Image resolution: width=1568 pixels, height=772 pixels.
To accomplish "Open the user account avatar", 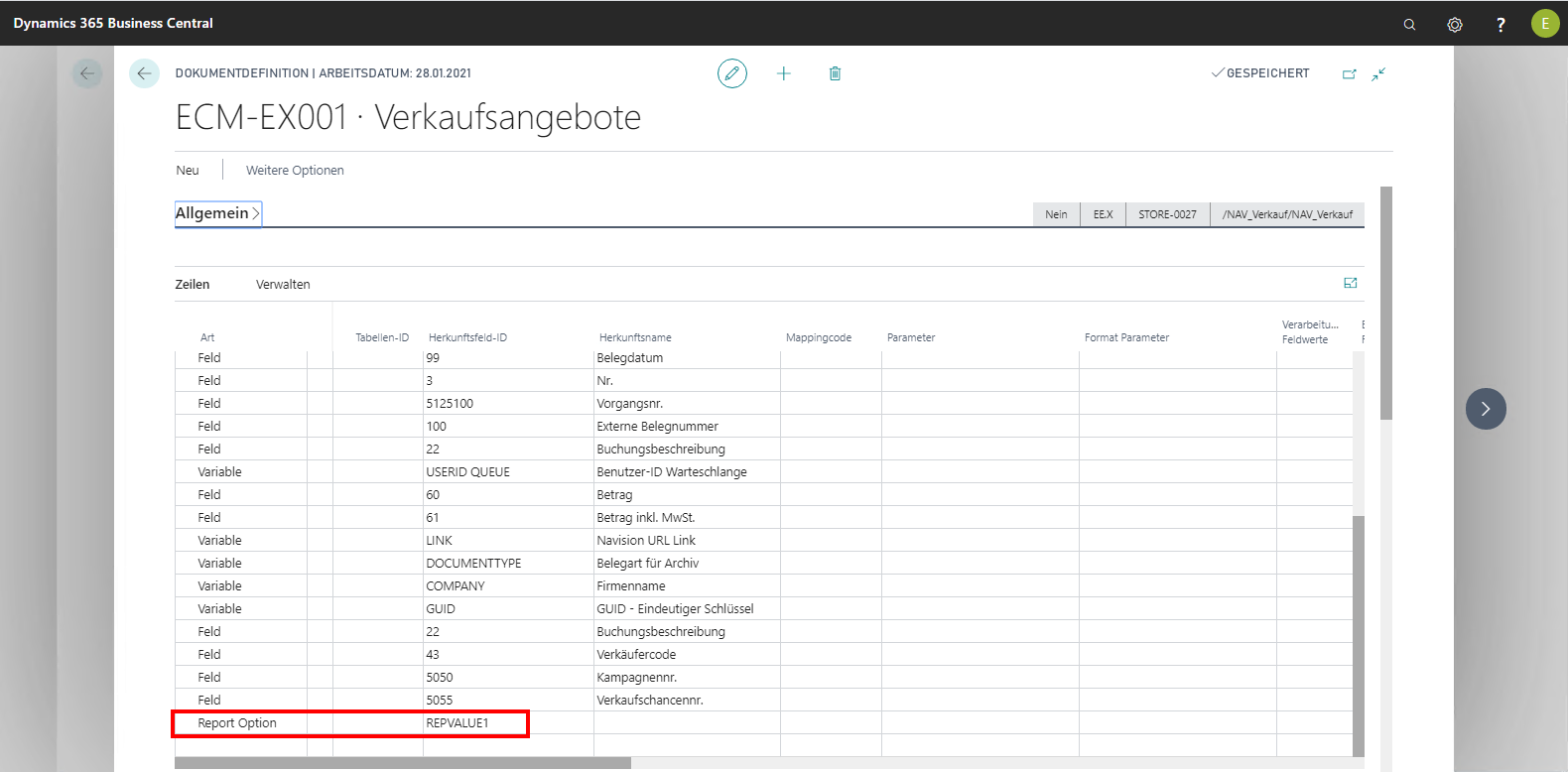I will coord(1544,24).
